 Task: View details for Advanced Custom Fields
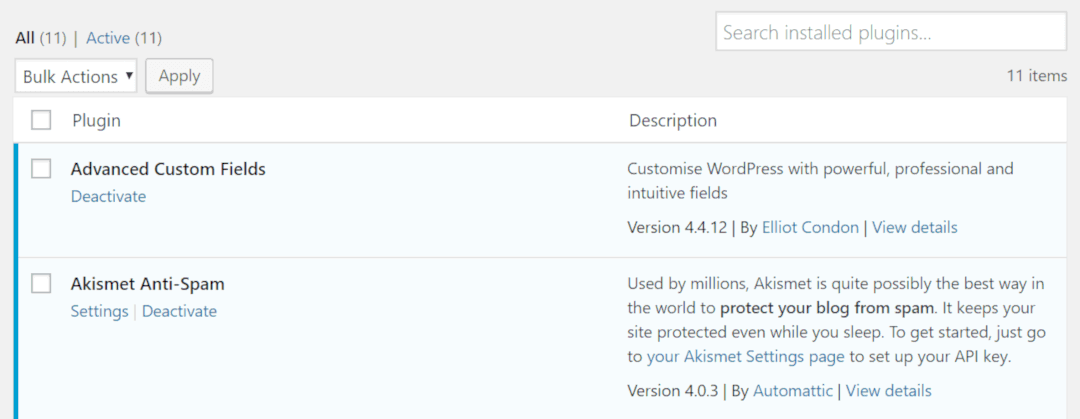click(914, 227)
